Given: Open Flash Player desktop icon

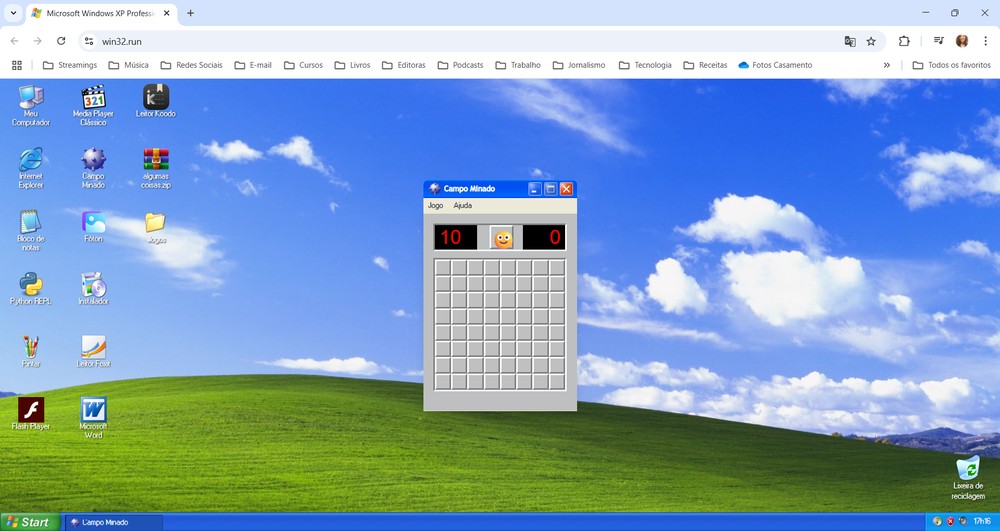Looking at the screenshot, I should click(31, 413).
